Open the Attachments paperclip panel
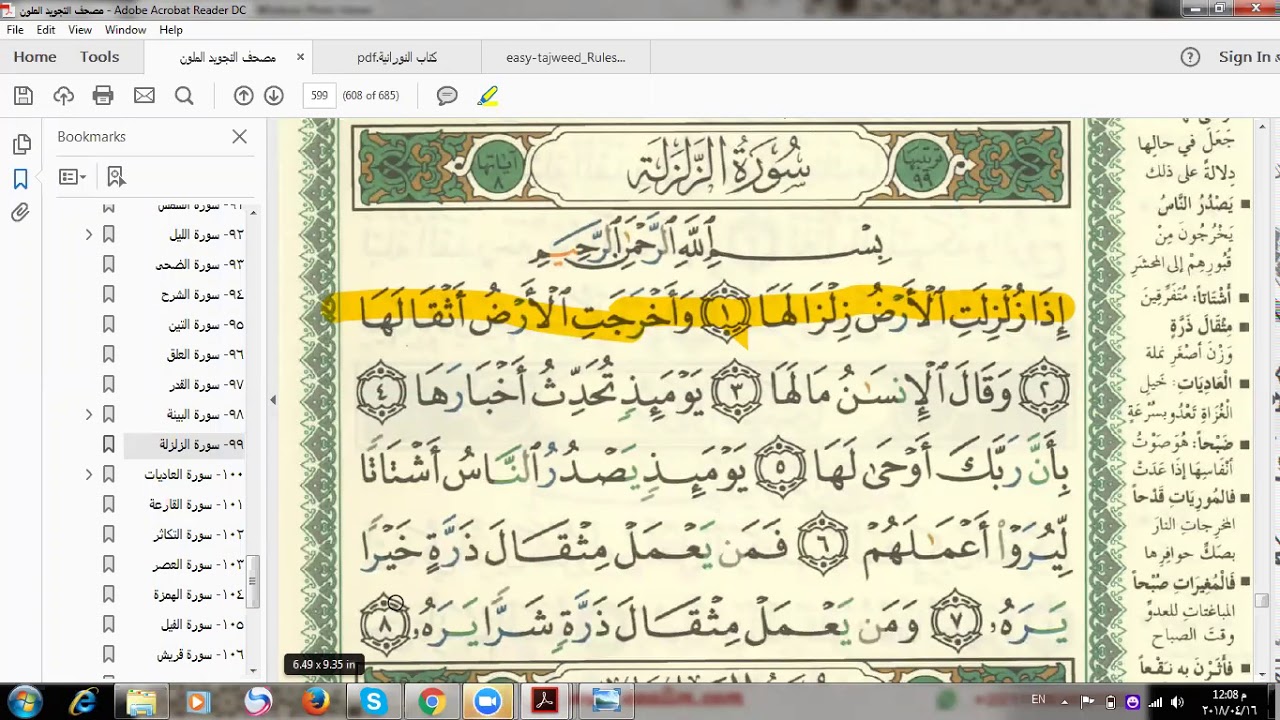Viewport: 1280px width, 720px height. click(21, 213)
